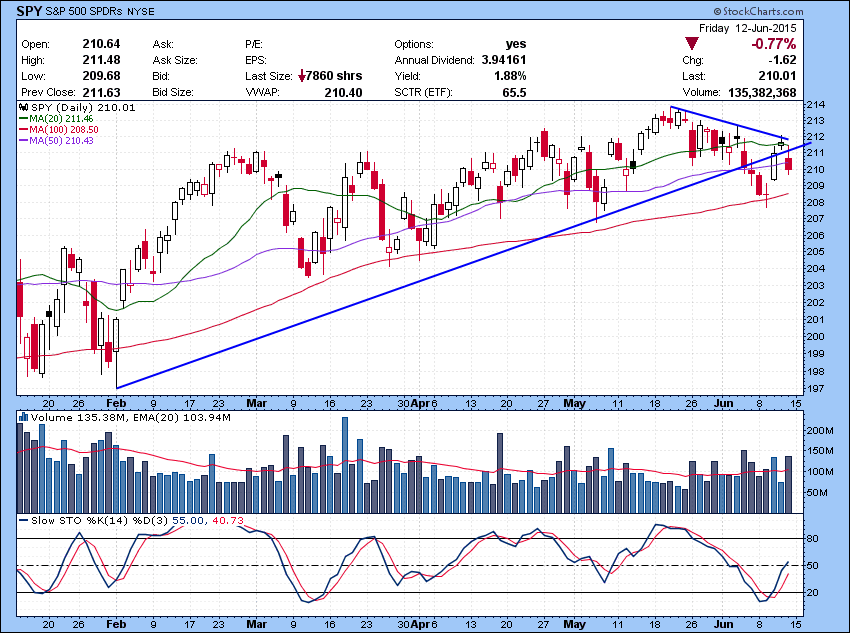Click the Volume value 135,382,368
This screenshot has width=850, height=633.
tap(762, 93)
